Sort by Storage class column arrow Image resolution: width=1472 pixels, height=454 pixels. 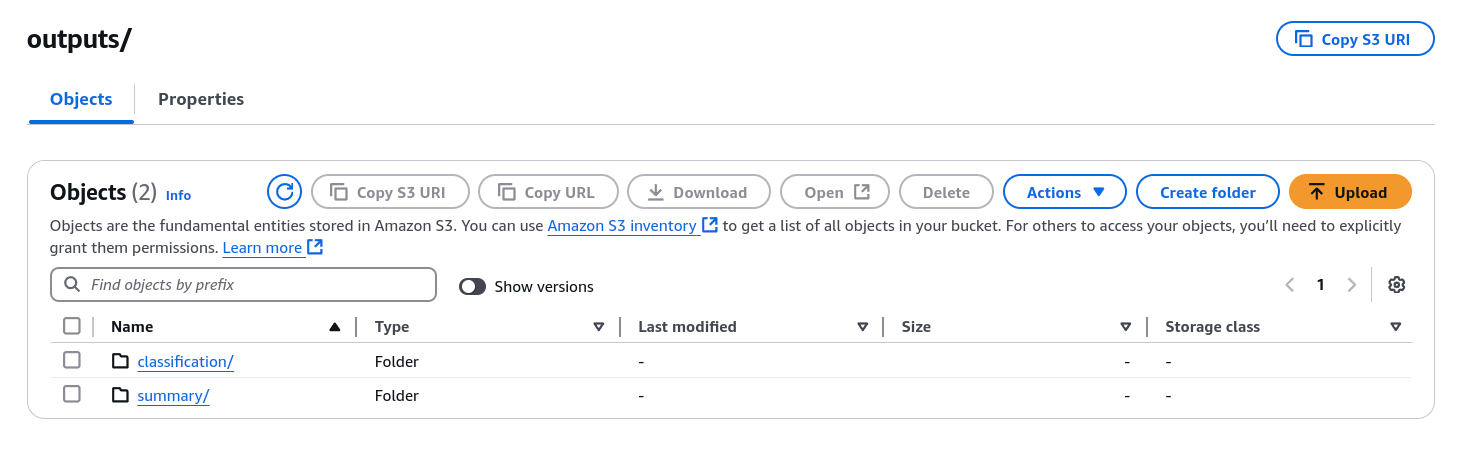[x=1395, y=327]
